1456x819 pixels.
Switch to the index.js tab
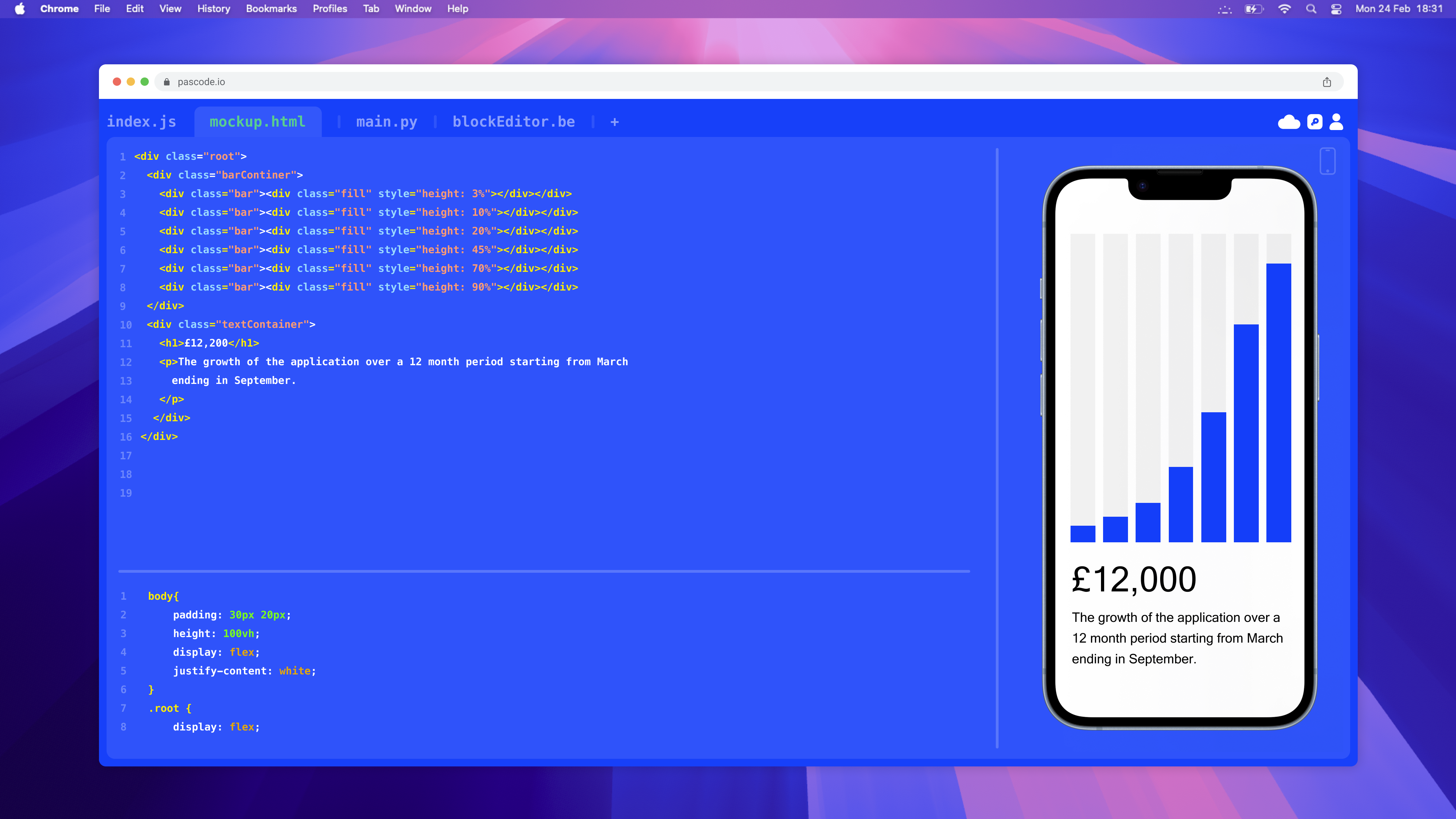pyautogui.click(x=141, y=122)
